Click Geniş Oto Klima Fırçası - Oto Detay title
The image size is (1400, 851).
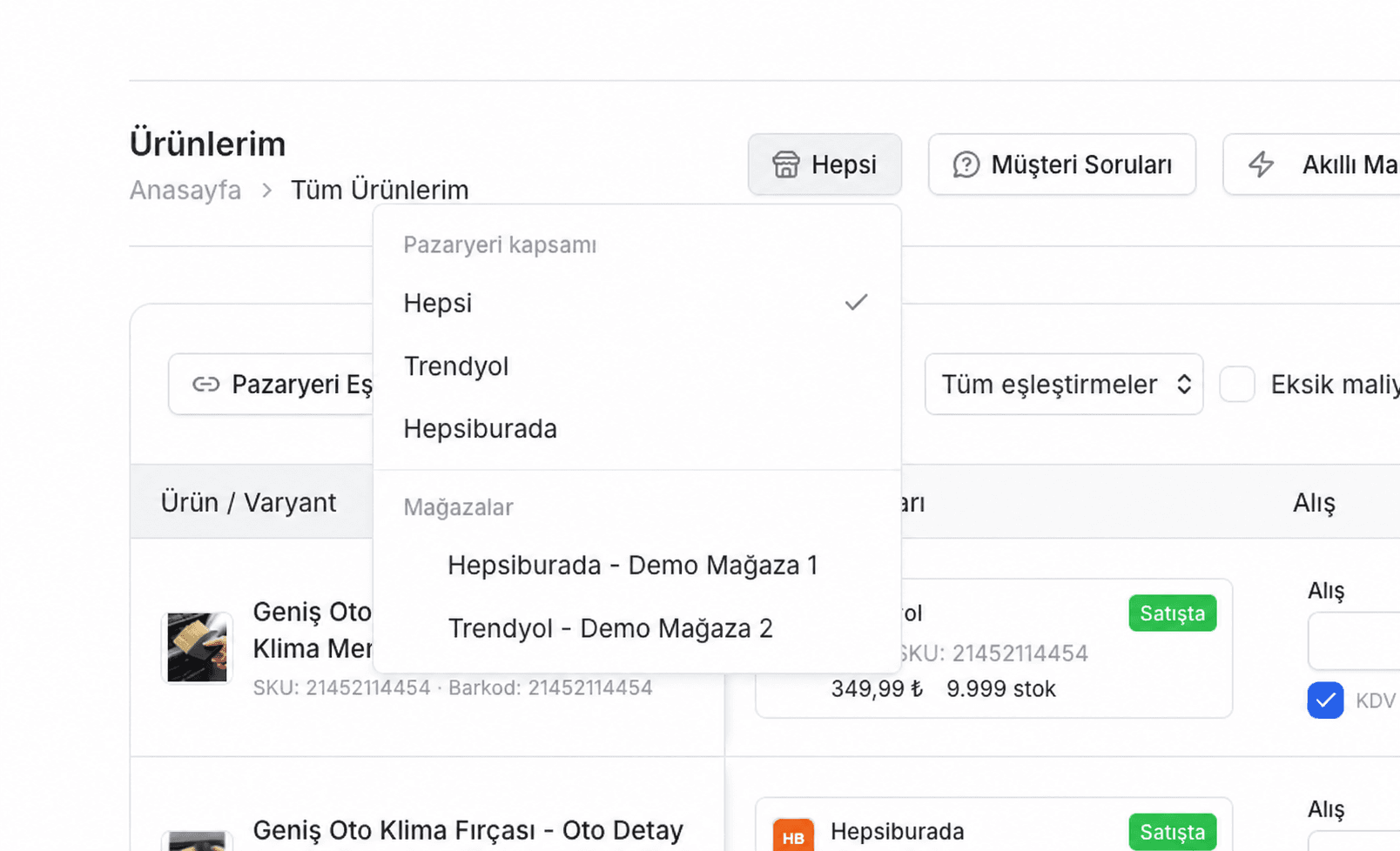click(x=468, y=830)
